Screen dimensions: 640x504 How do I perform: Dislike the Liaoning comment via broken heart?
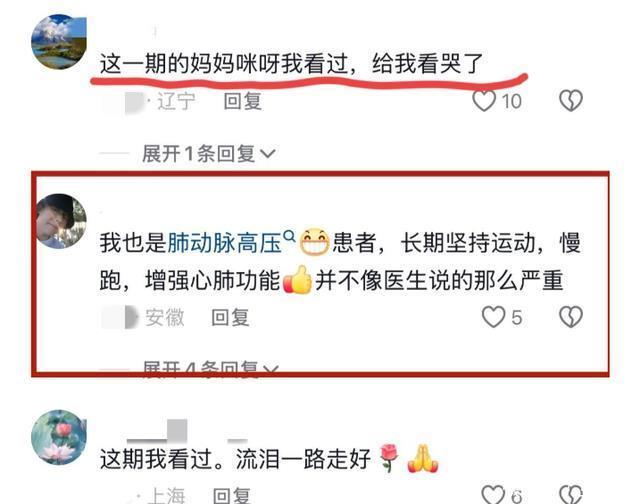click(x=570, y=100)
